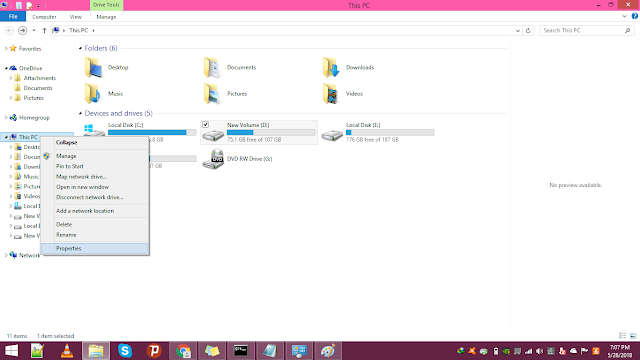Viewport: 640px width, 360px height.
Task: Open Paint from the taskbar
Action: tap(328, 351)
